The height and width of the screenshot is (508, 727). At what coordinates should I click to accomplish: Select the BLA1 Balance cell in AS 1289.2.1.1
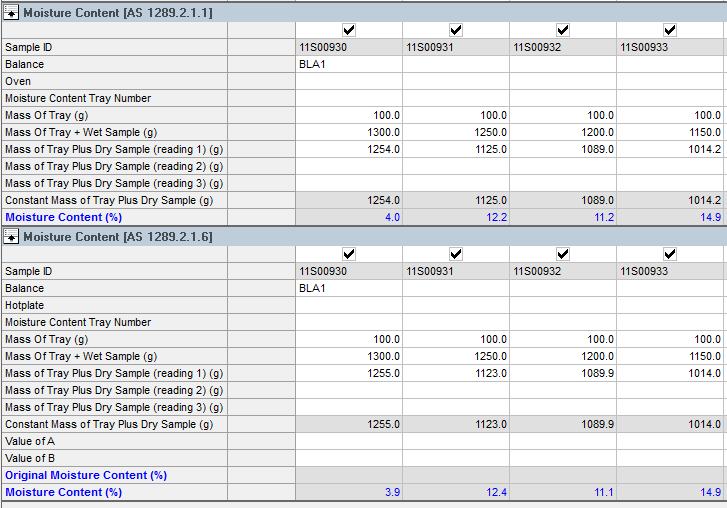348,64
